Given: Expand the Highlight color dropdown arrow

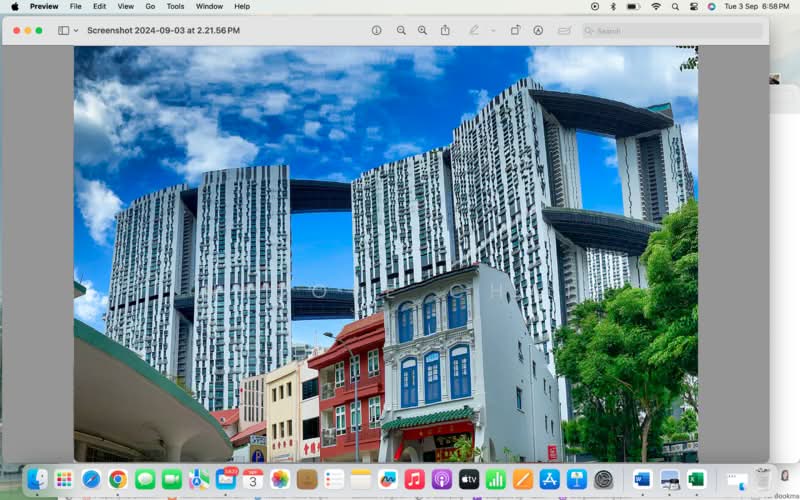Looking at the screenshot, I should coord(493,31).
